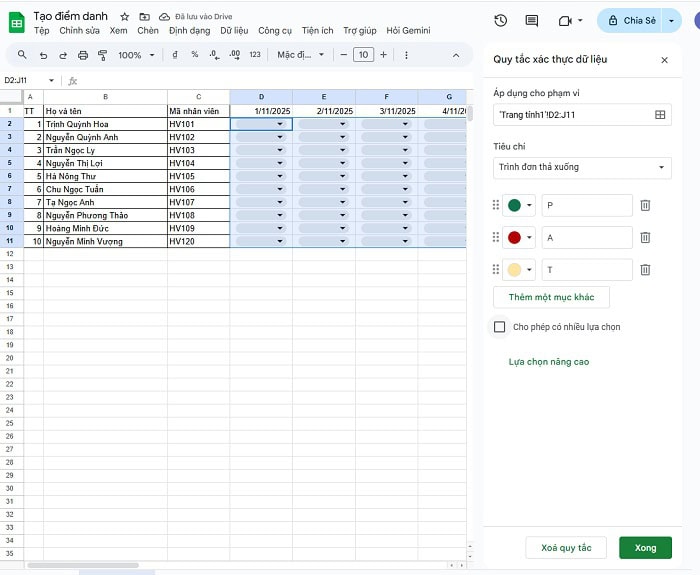Viewport: 700px width, 575px height.
Task: Format as percent
Action: click(x=195, y=55)
